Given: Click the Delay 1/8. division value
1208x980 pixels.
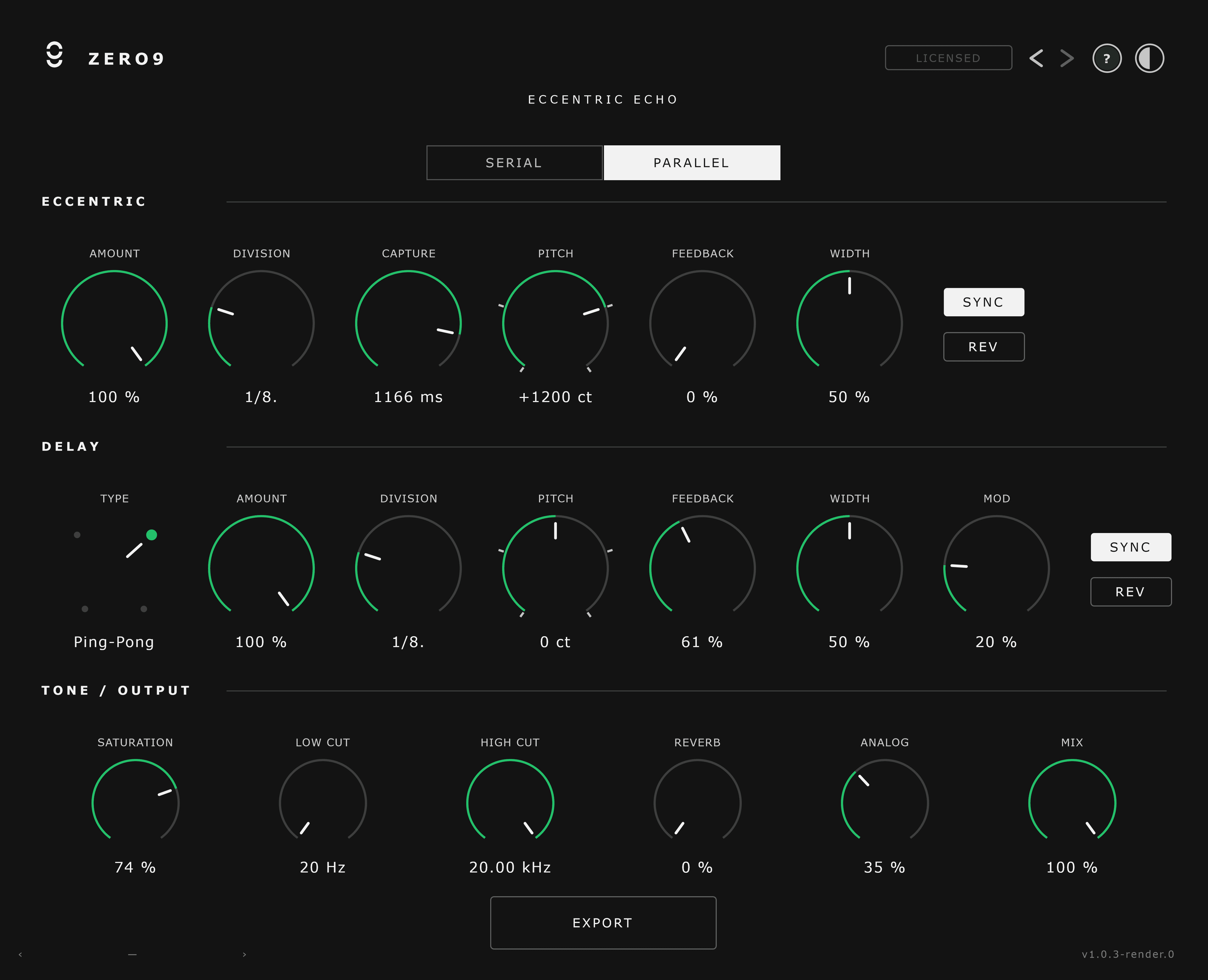Looking at the screenshot, I should (408, 642).
